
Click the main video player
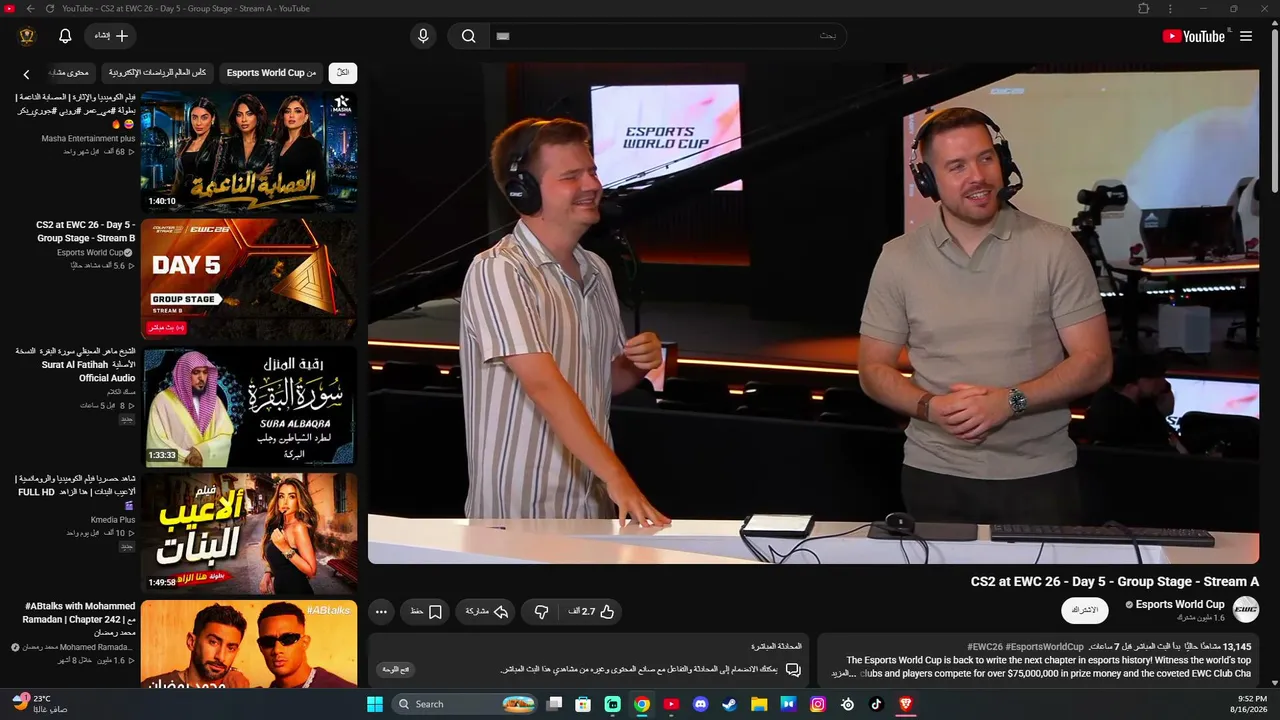tap(813, 313)
